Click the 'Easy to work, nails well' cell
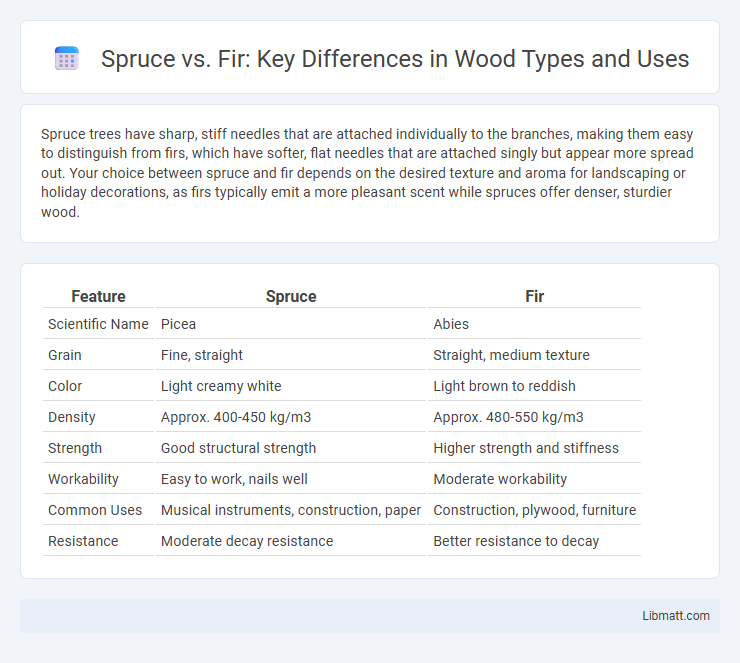This screenshot has width=740, height=663. click(x=291, y=479)
